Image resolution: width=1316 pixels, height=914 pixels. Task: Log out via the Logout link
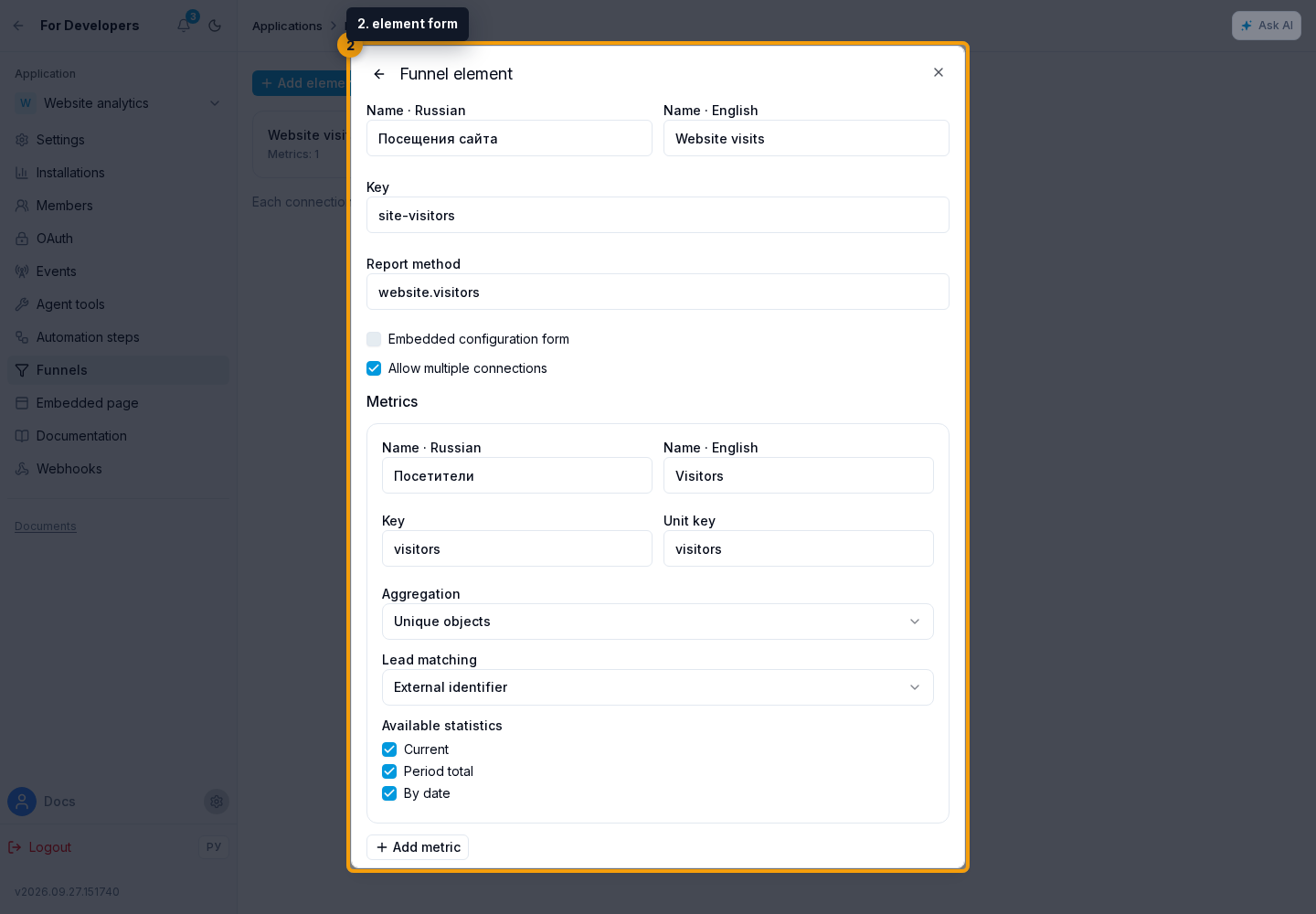pos(40,847)
